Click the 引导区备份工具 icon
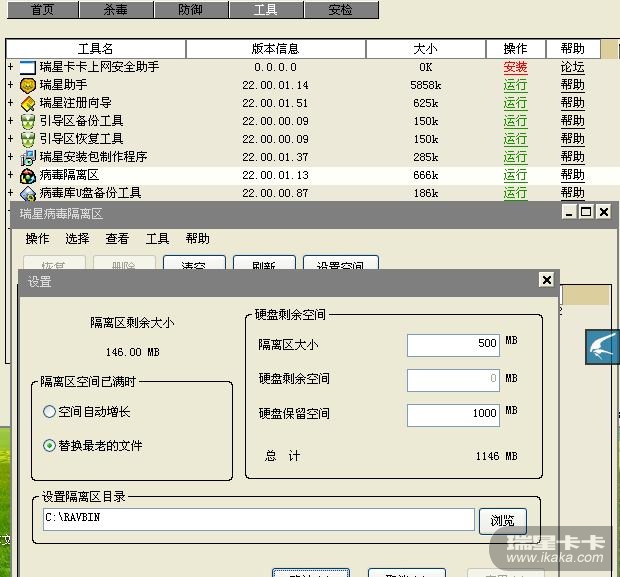The width and height of the screenshot is (620, 577). pyautogui.click(x=28, y=121)
